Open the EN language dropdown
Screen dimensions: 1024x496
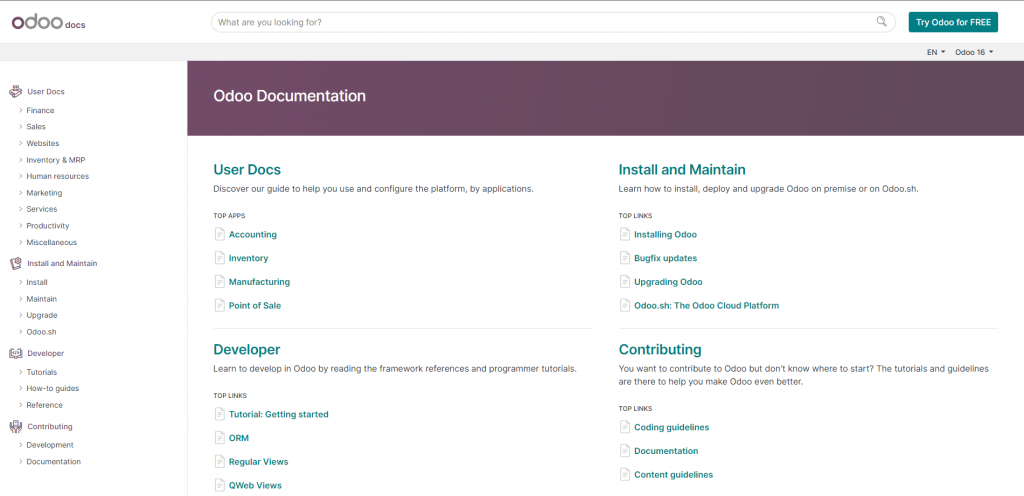936,52
